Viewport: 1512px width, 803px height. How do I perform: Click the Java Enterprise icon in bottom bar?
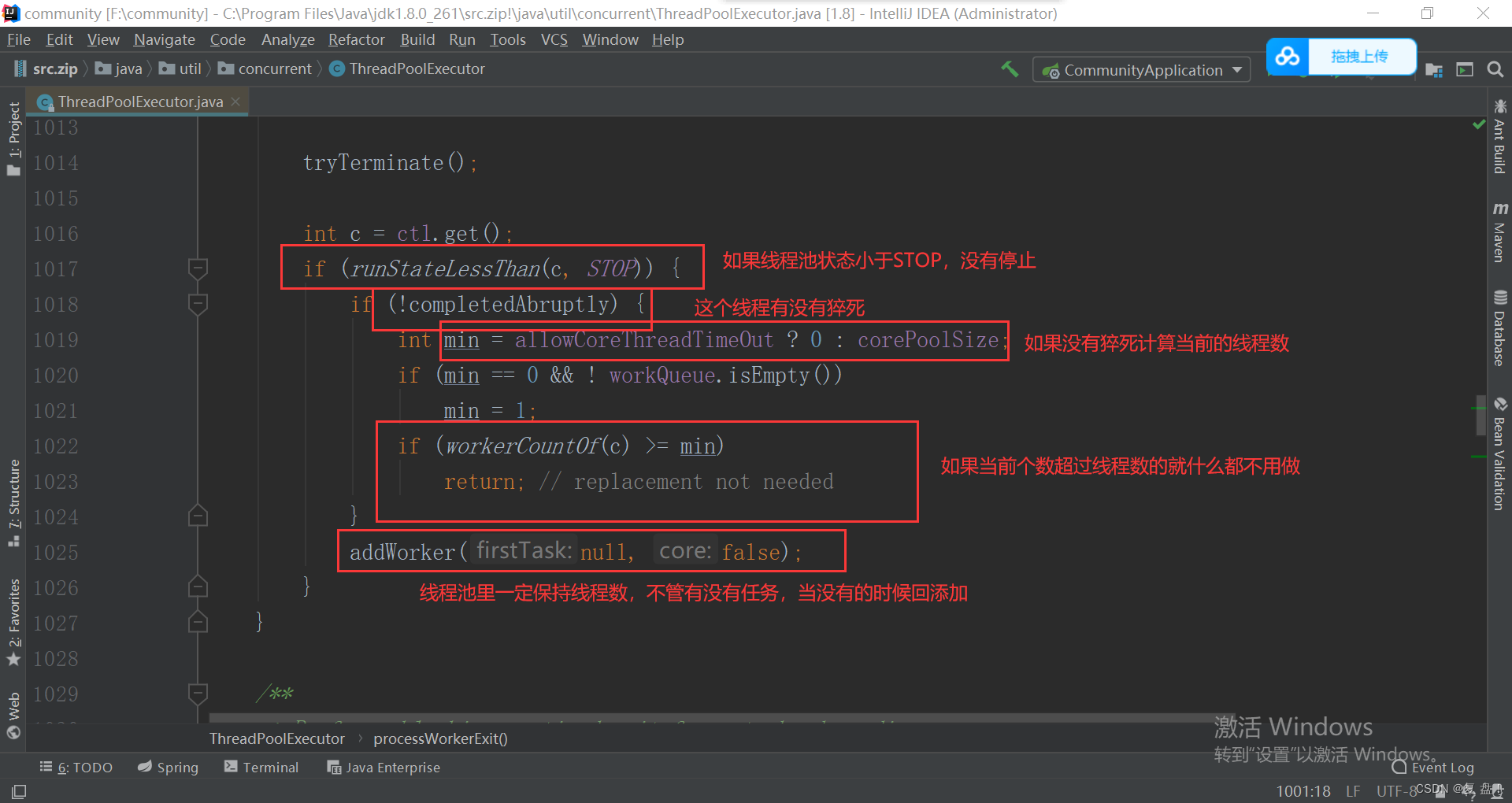click(334, 768)
